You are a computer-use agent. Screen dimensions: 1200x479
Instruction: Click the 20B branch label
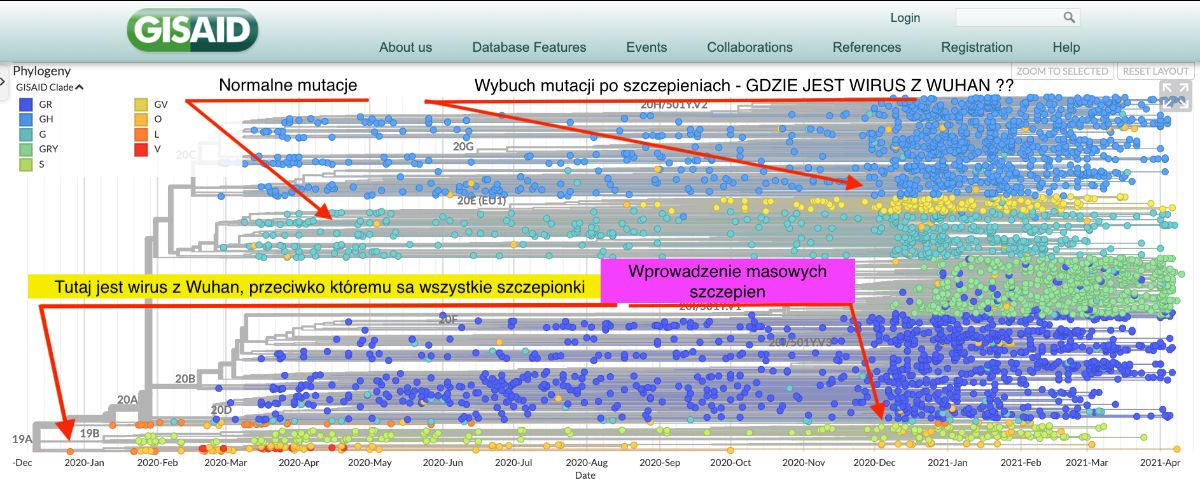(x=185, y=379)
